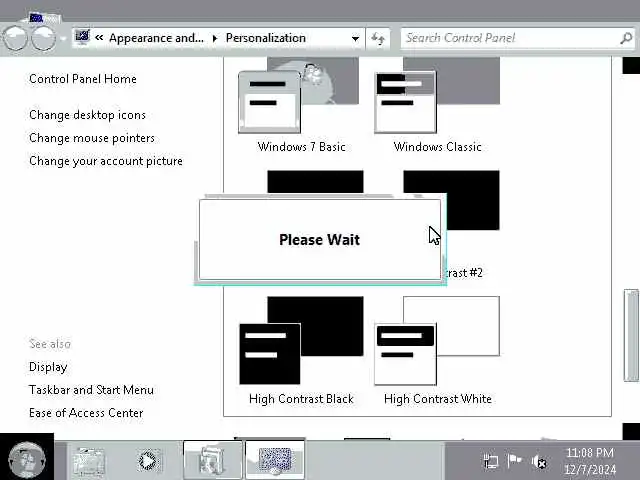Open Change mouse pointers link
The image size is (640, 480).
(x=92, y=138)
